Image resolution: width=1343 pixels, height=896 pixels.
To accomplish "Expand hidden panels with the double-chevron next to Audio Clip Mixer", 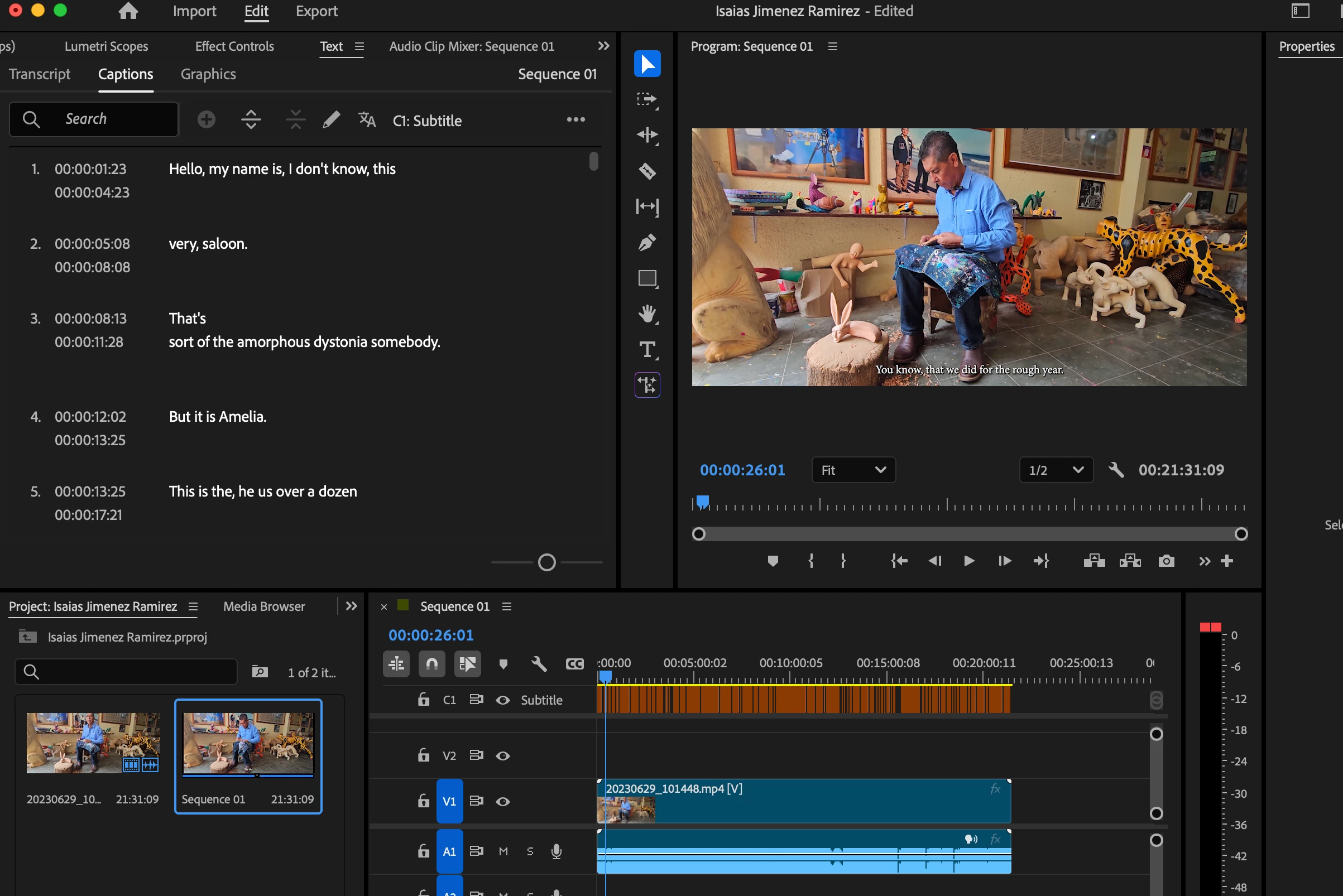I will [603, 46].
